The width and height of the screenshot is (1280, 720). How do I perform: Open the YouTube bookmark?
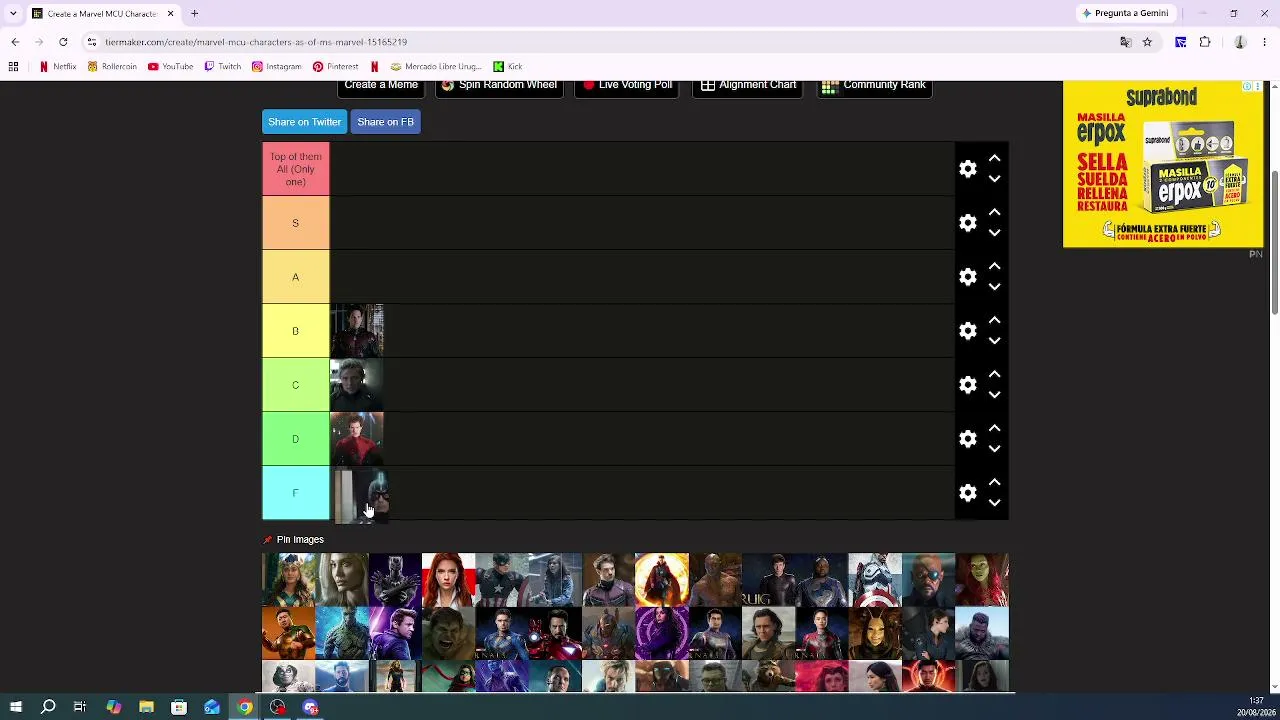coord(170,67)
